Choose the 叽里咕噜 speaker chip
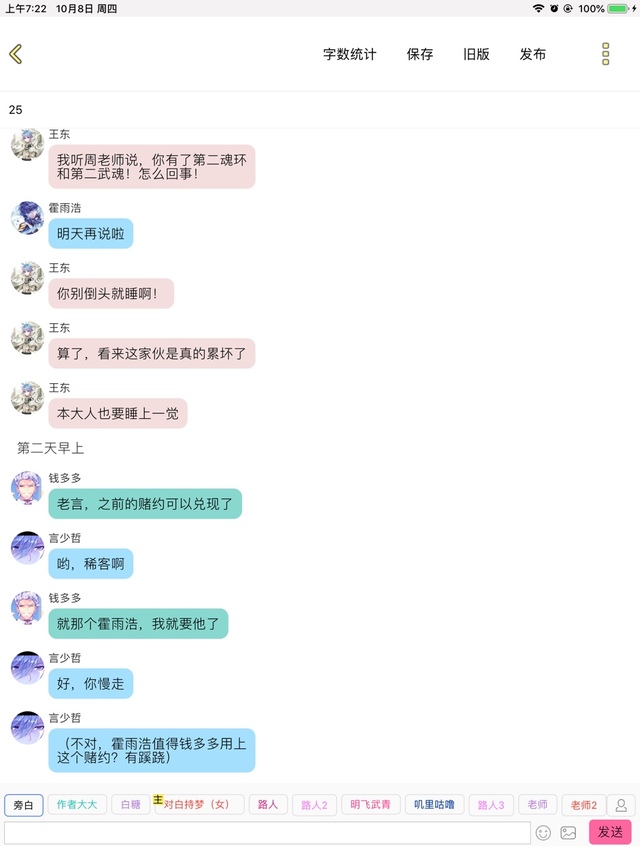The image size is (640, 853). point(434,805)
